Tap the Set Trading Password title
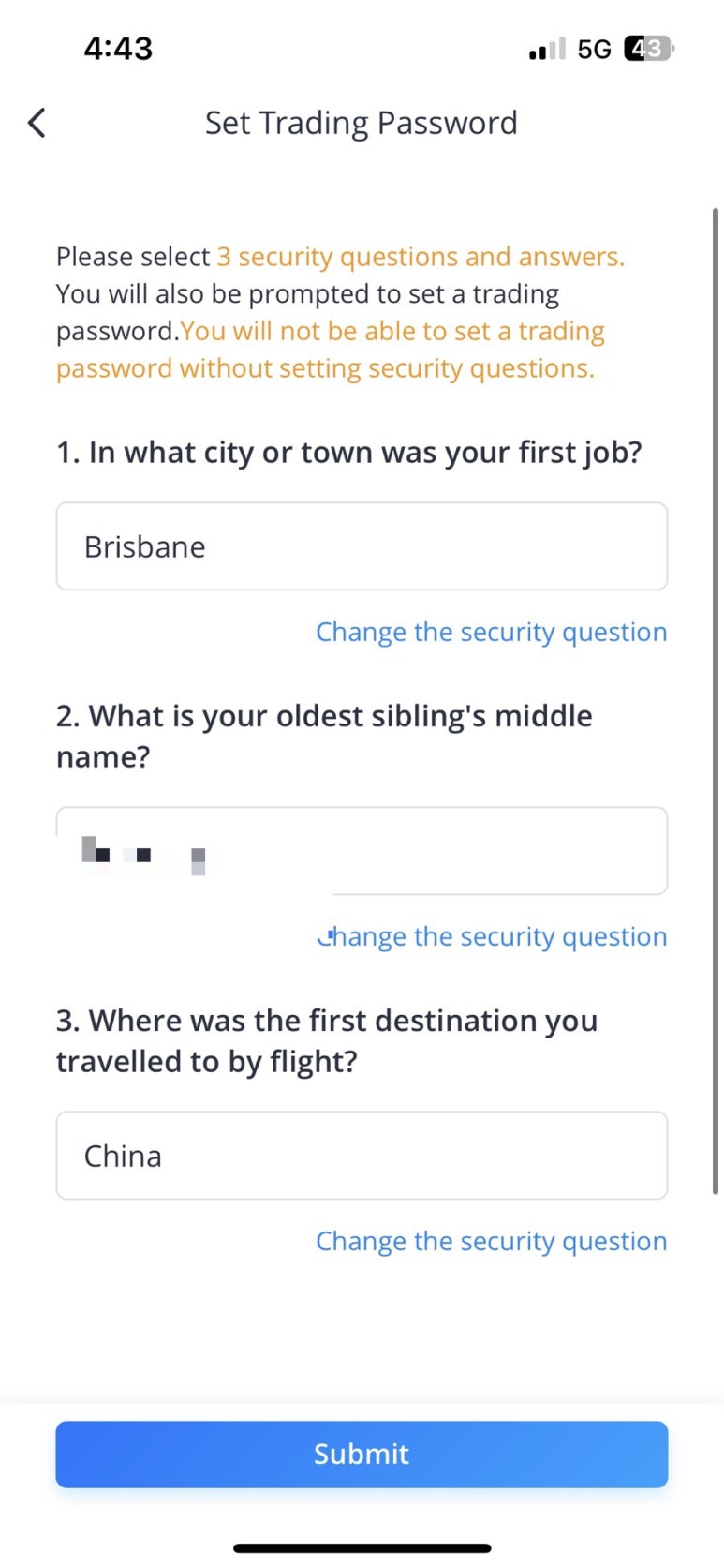 pyautogui.click(x=362, y=123)
